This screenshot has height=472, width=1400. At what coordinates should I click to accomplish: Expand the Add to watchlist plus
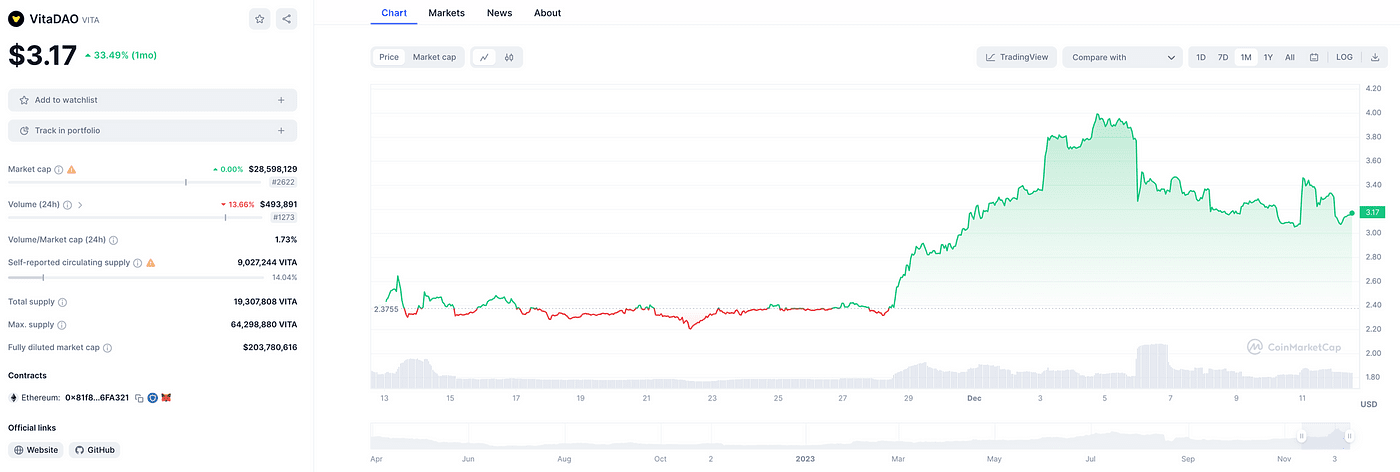(281, 100)
